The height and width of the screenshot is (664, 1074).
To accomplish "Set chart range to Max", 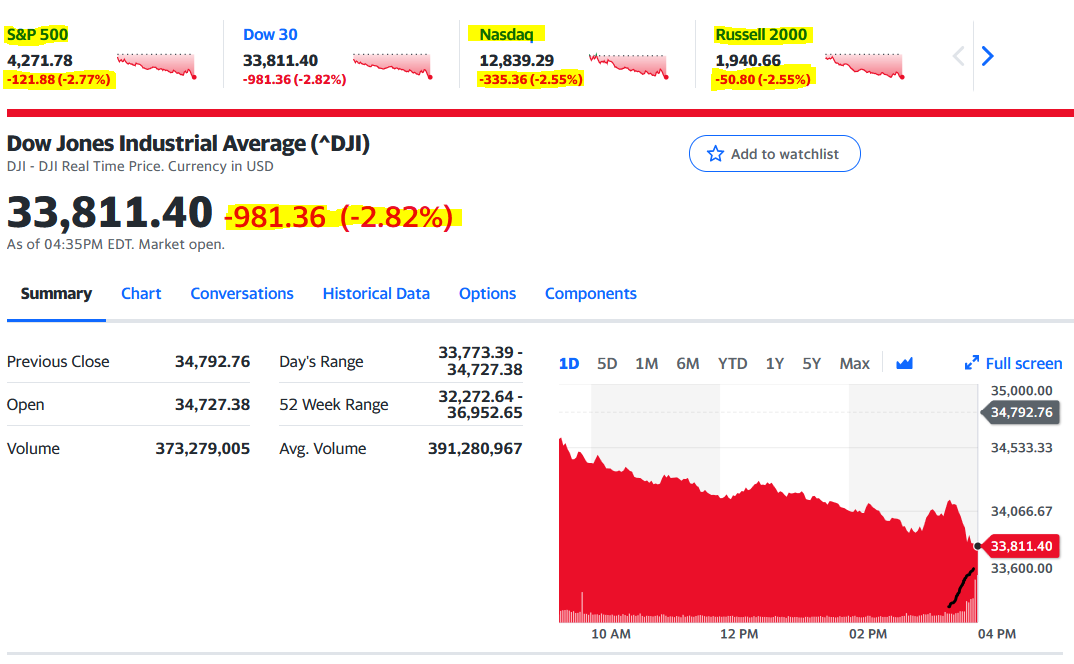I will [x=854, y=364].
